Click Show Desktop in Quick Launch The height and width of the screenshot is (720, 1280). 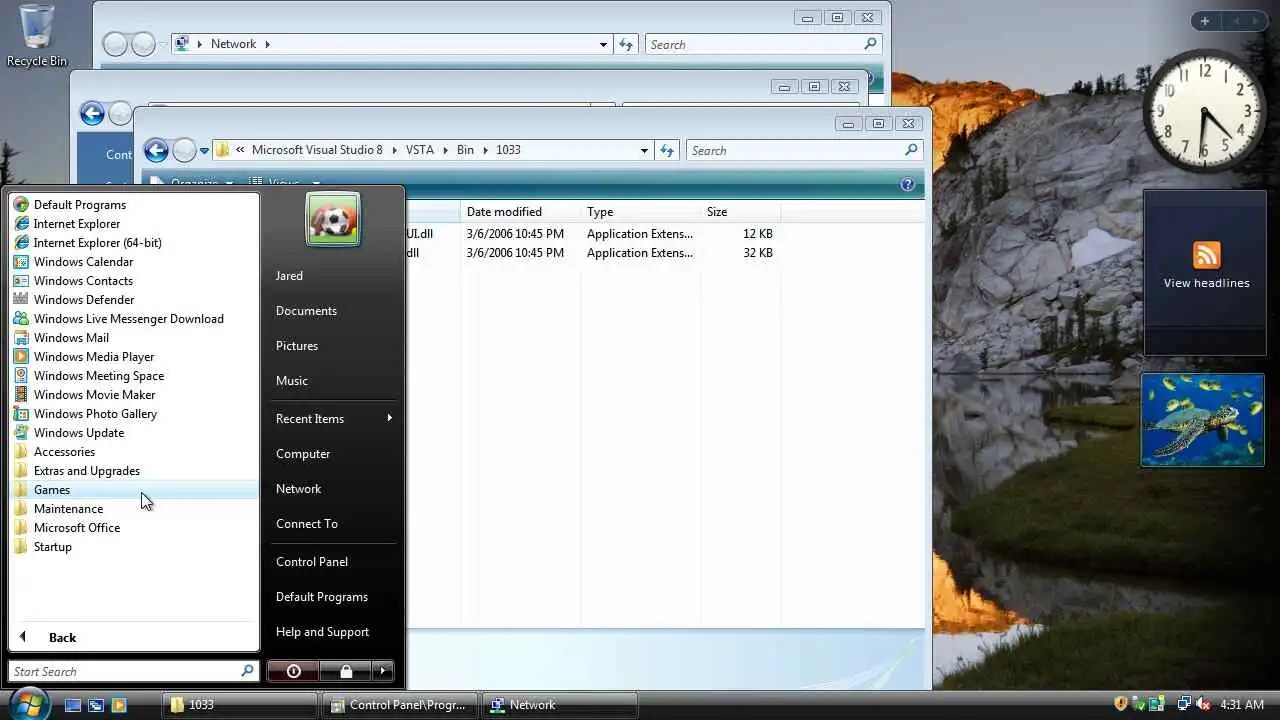click(x=73, y=705)
